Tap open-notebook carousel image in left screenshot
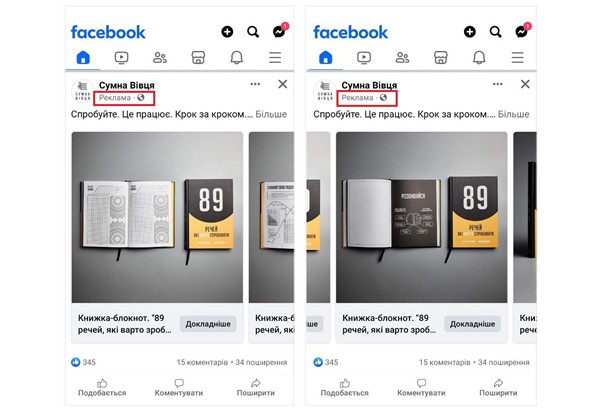Screen dimensions: 602x411 [157, 217]
